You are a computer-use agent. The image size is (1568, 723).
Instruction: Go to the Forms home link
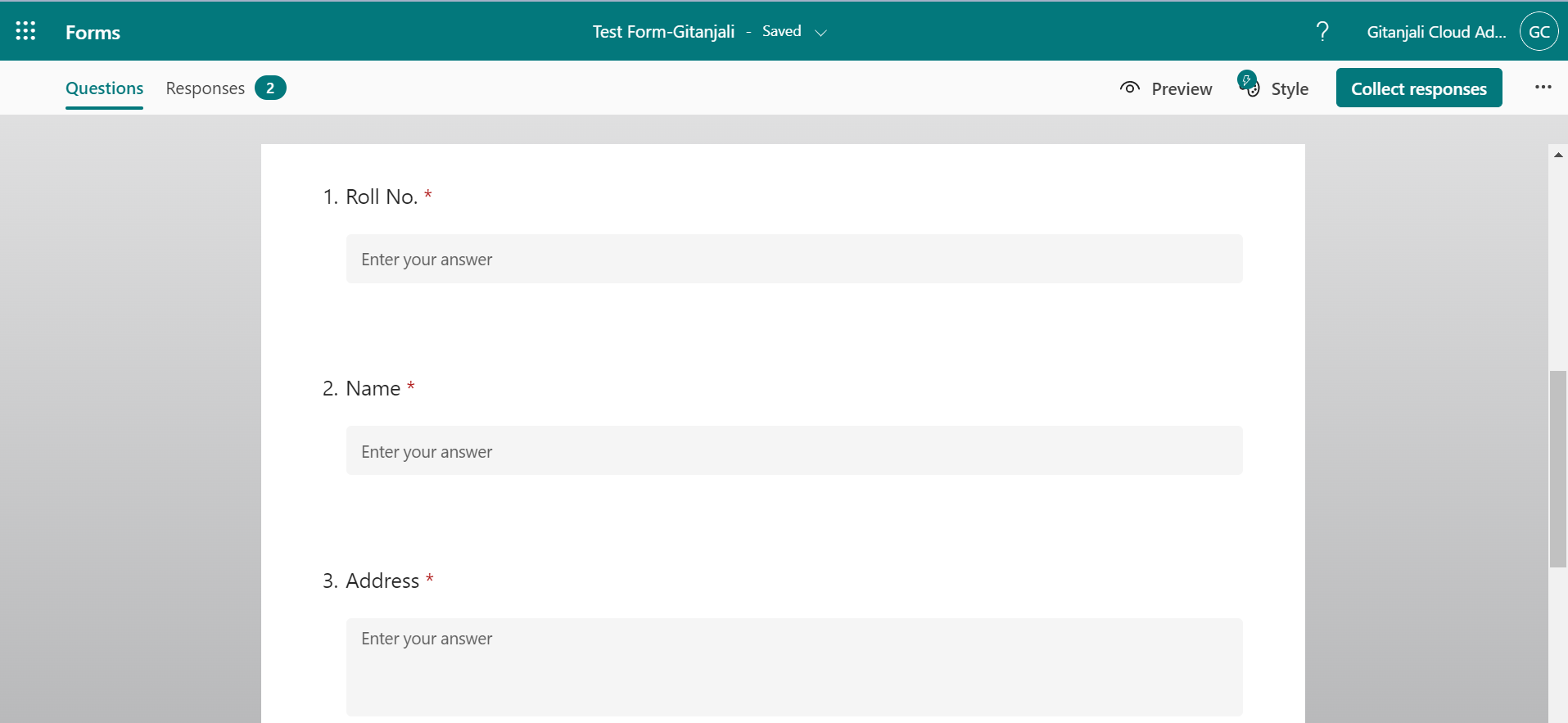[x=93, y=33]
